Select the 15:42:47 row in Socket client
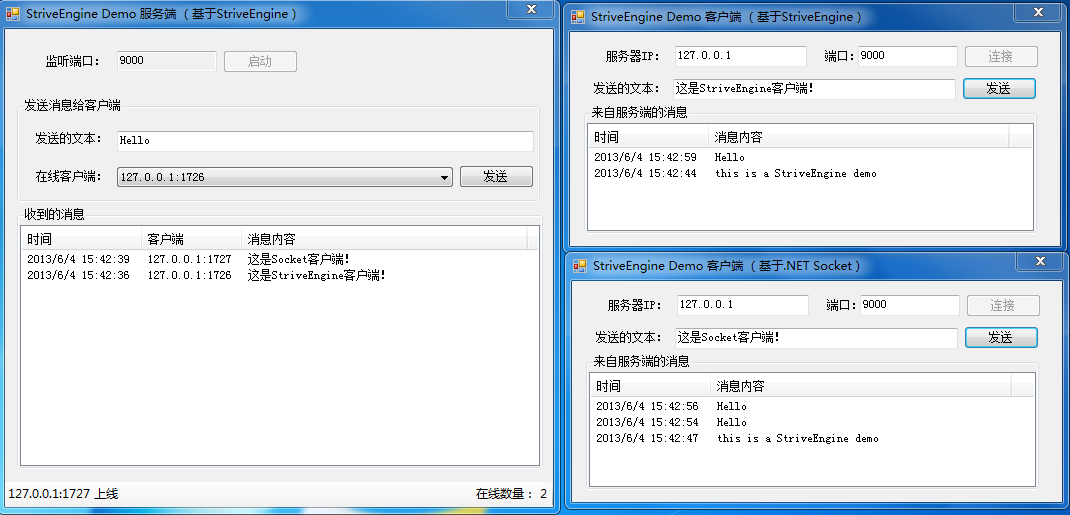The height and width of the screenshot is (515, 1070). pos(813,439)
